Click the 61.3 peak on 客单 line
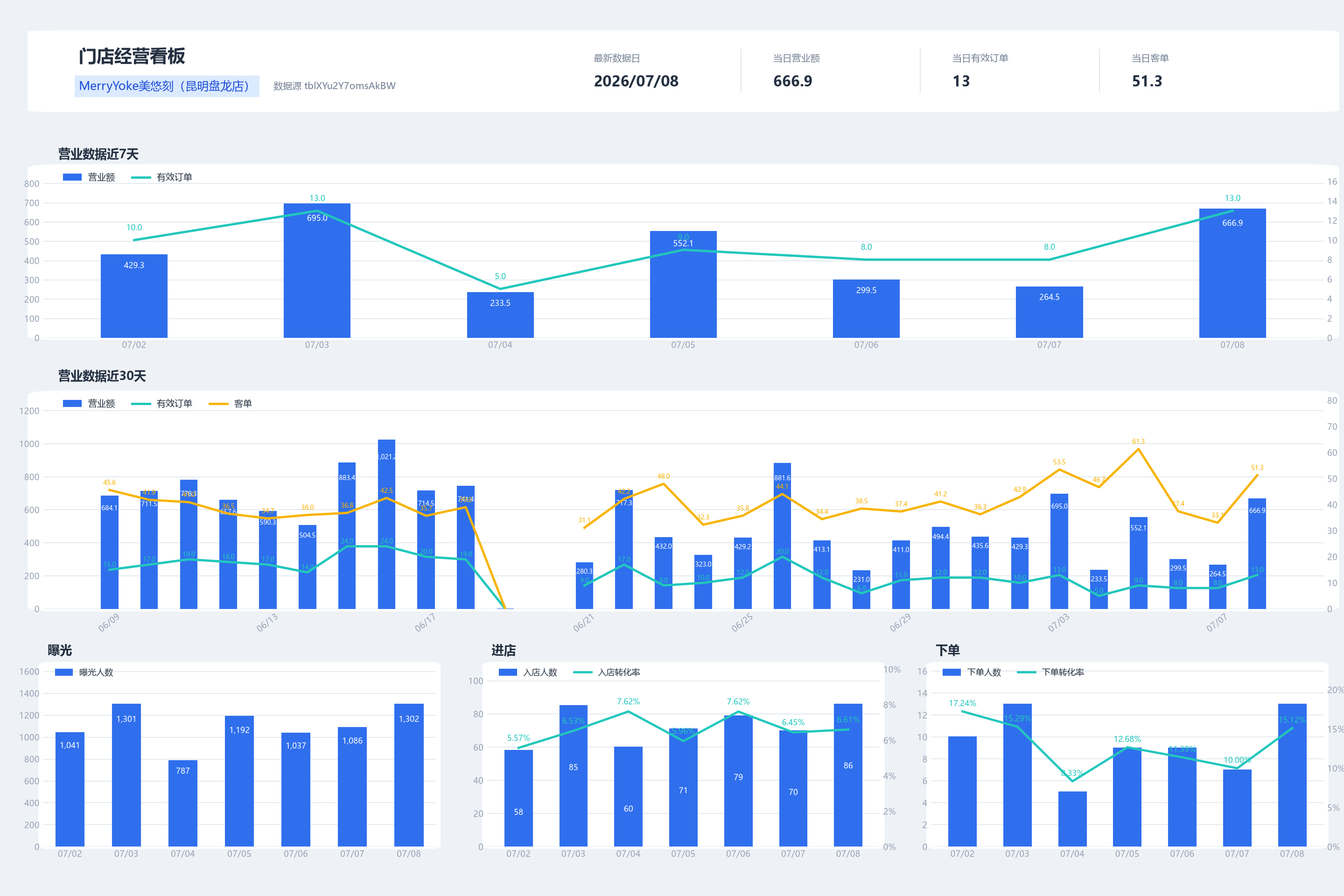 click(1138, 448)
